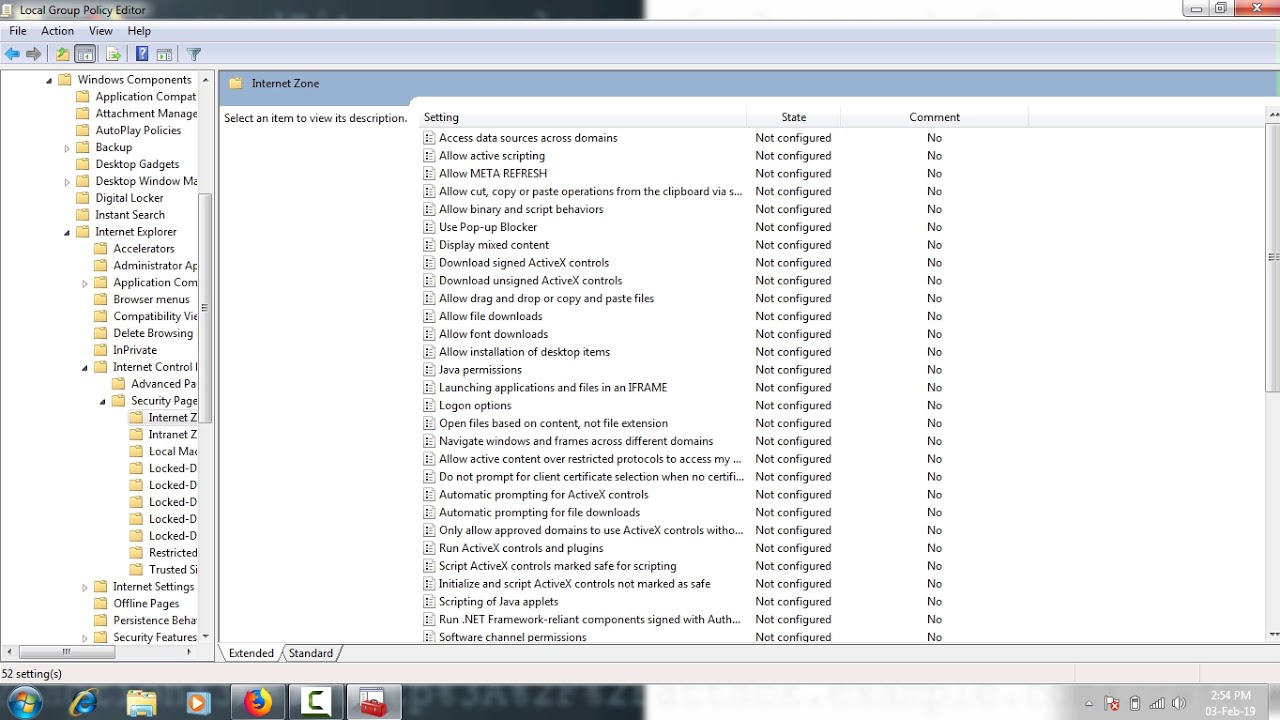
Task: Select 'Display mixed content' setting
Action: 494,245
